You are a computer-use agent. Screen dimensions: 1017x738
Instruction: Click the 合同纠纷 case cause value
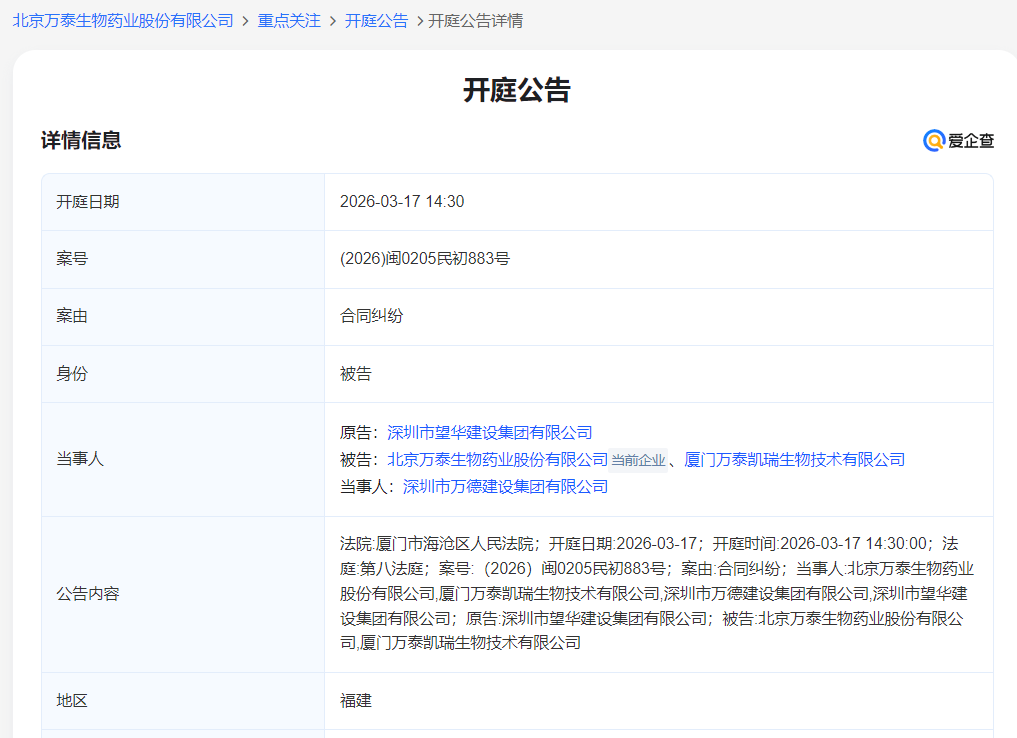(x=372, y=316)
